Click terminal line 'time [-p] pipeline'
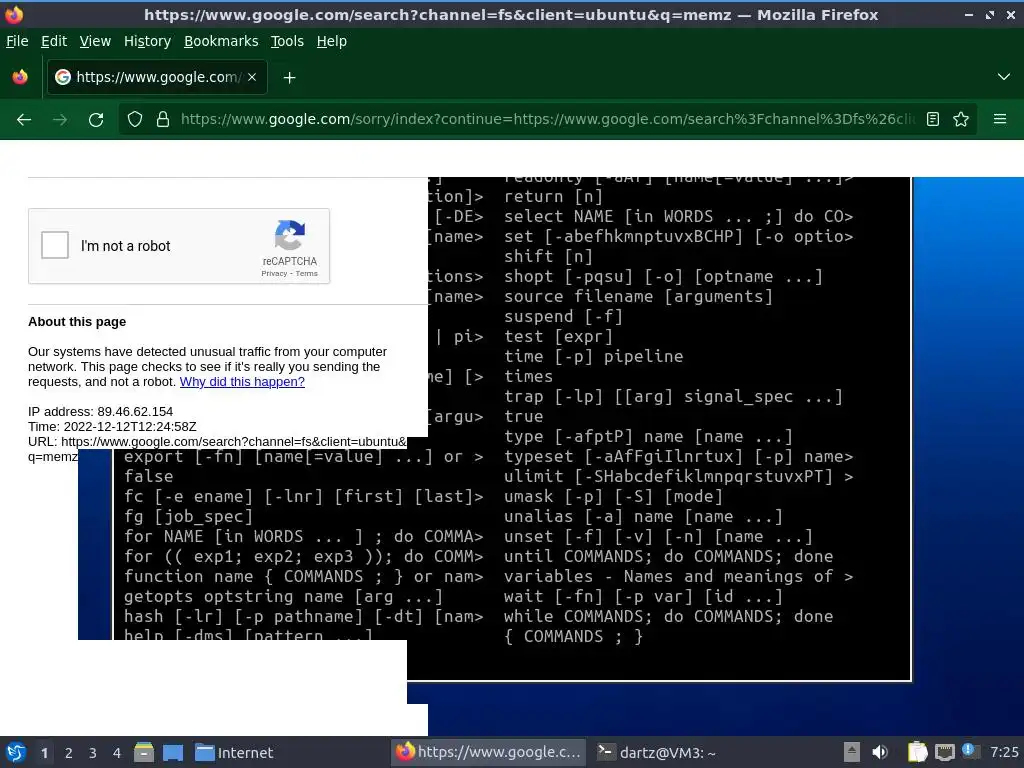Viewport: 1024px width, 768px height. click(594, 357)
